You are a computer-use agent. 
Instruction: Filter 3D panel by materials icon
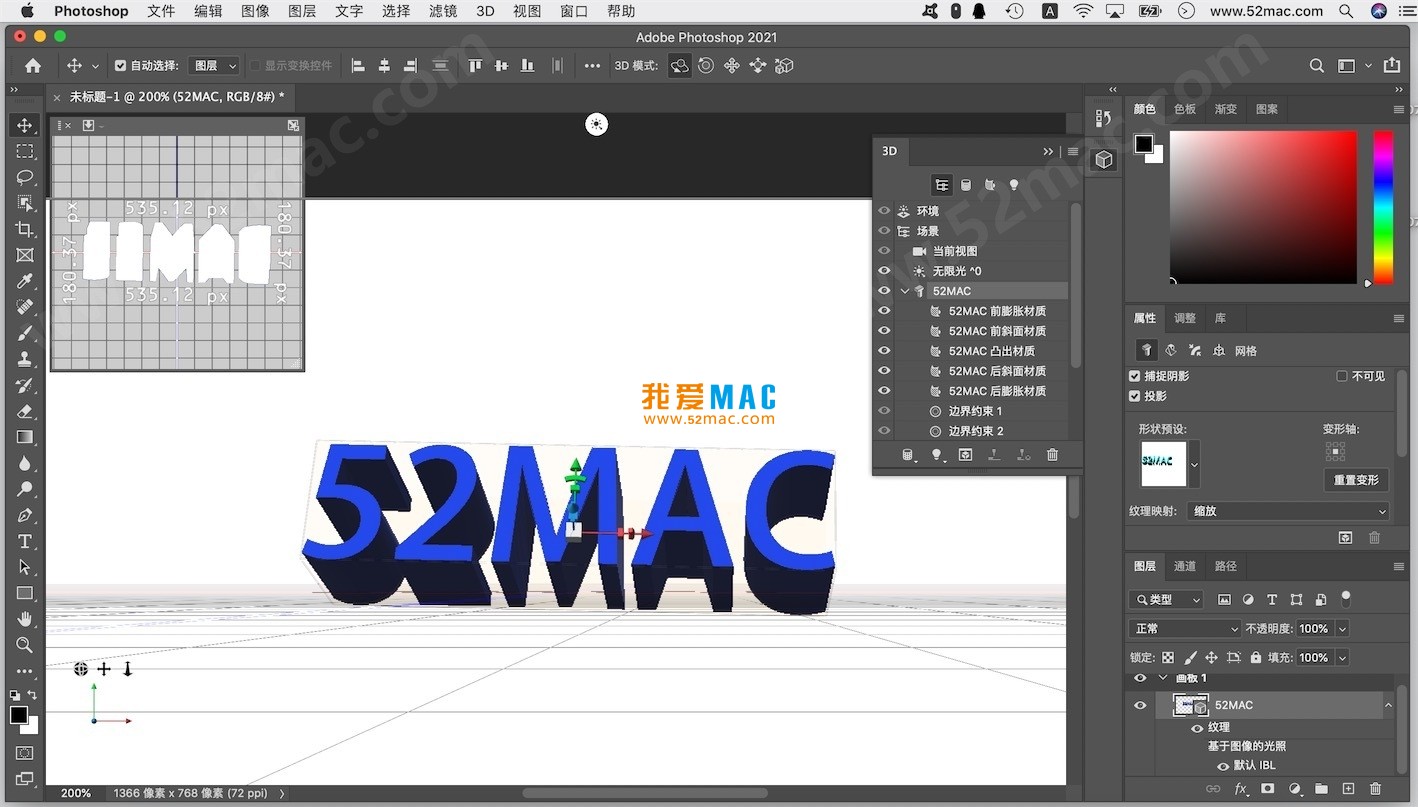[989, 185]
